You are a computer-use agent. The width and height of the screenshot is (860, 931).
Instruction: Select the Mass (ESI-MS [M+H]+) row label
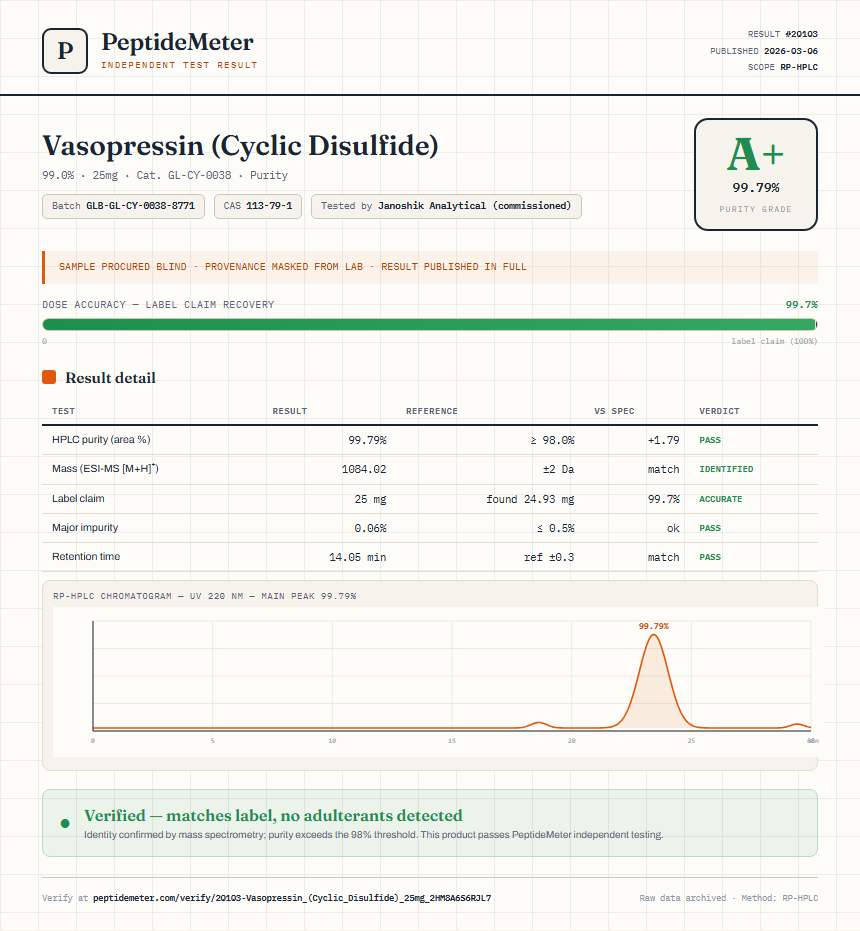pyautogui.click(x=105, y=468)
